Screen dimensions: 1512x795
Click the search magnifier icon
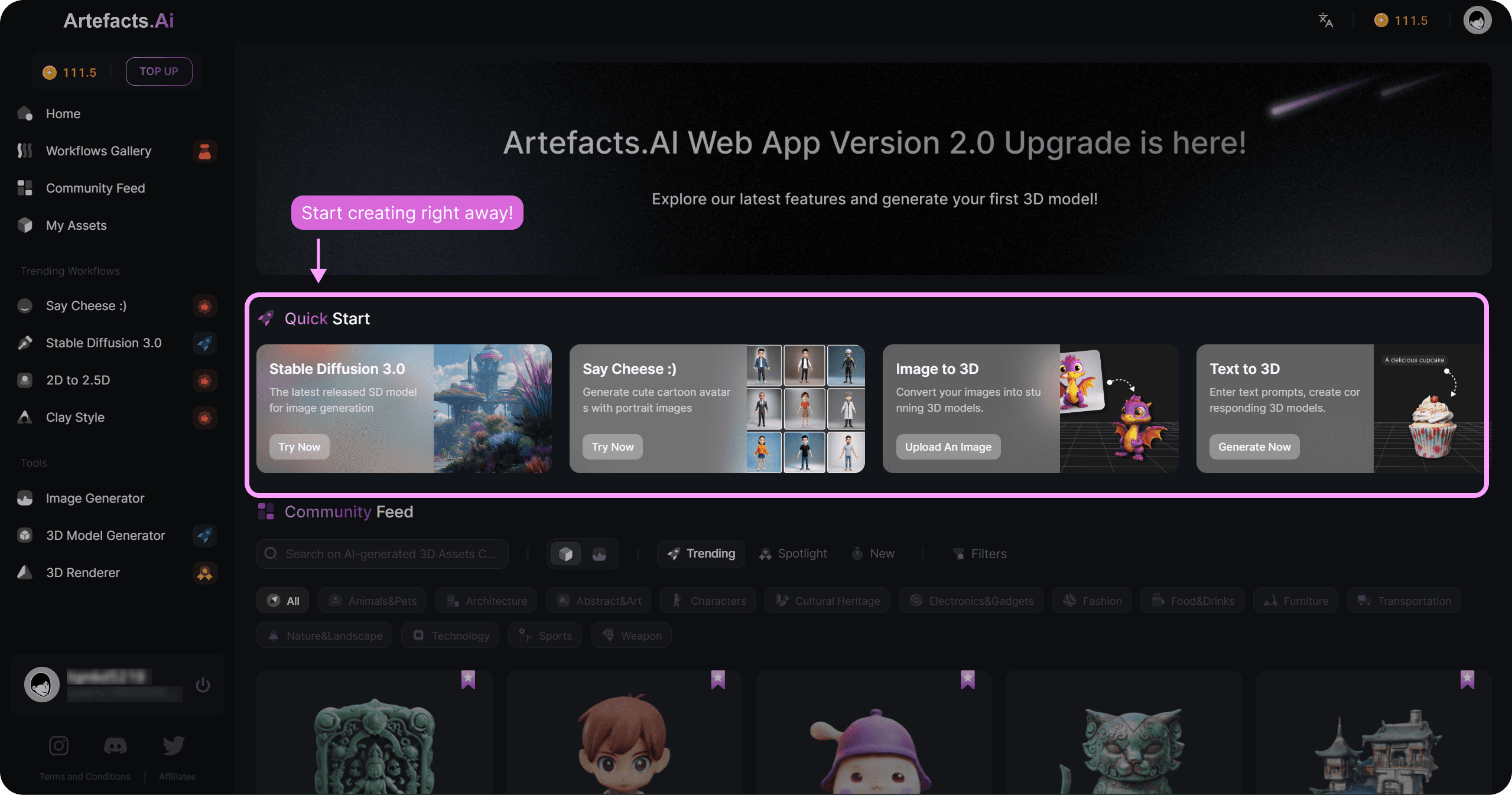click(271, 553)
